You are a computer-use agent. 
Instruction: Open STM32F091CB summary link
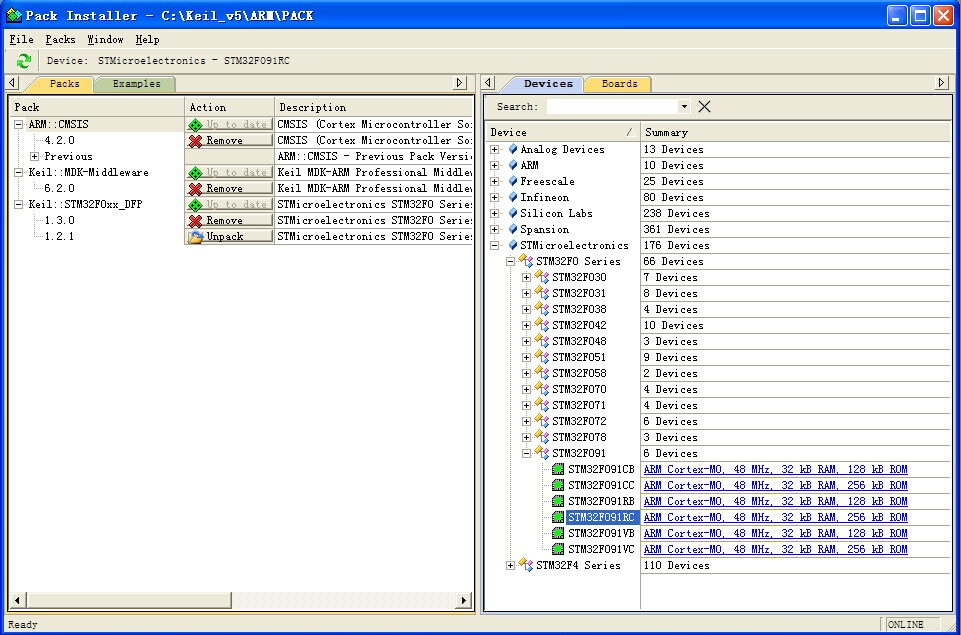[775, 469]
